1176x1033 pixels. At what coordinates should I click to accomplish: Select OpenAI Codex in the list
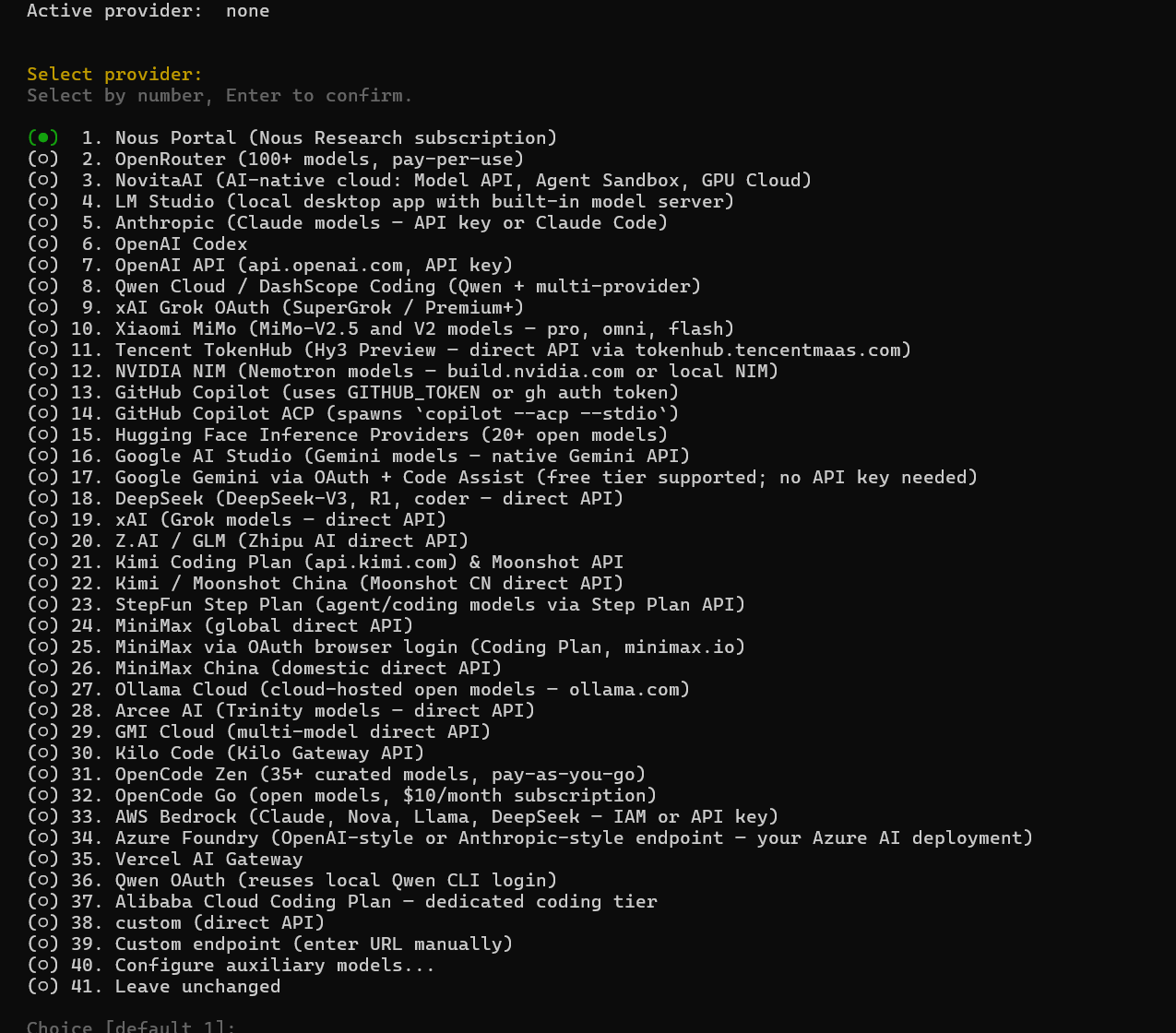pyautogui.click(x=137, y=243)
